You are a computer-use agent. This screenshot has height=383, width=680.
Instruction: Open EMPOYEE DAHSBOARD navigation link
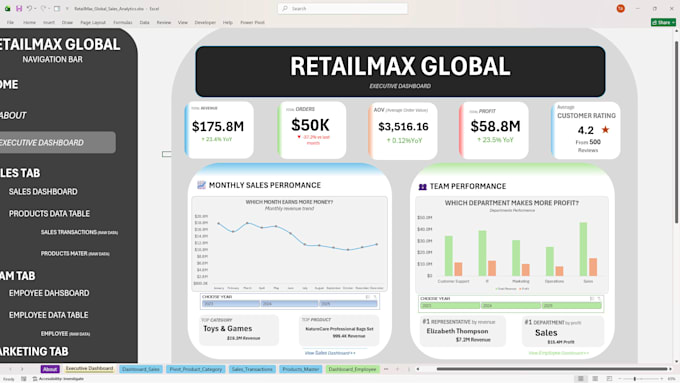pos(49,293)
